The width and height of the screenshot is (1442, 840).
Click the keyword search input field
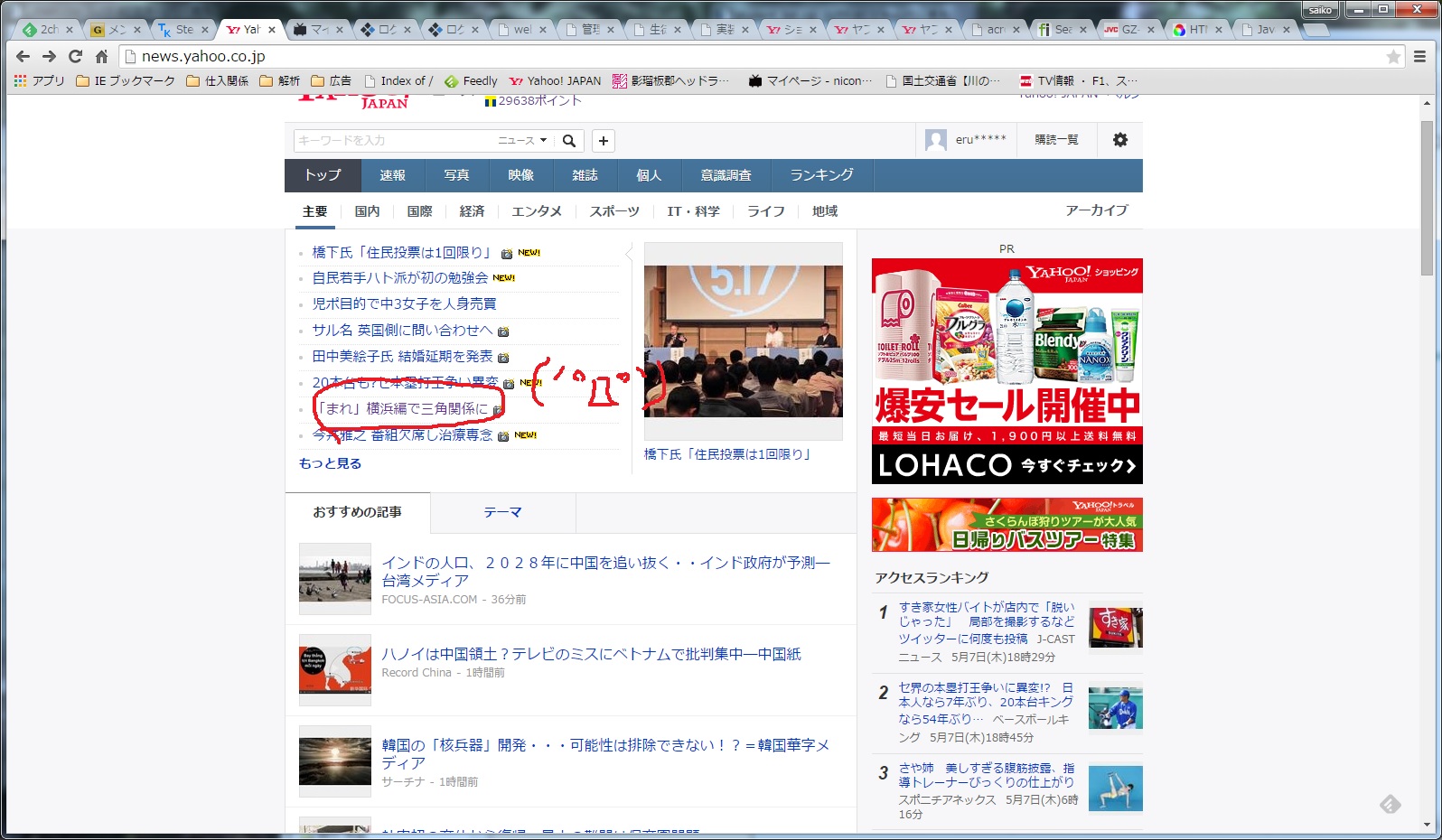click(x=393, y=141)
